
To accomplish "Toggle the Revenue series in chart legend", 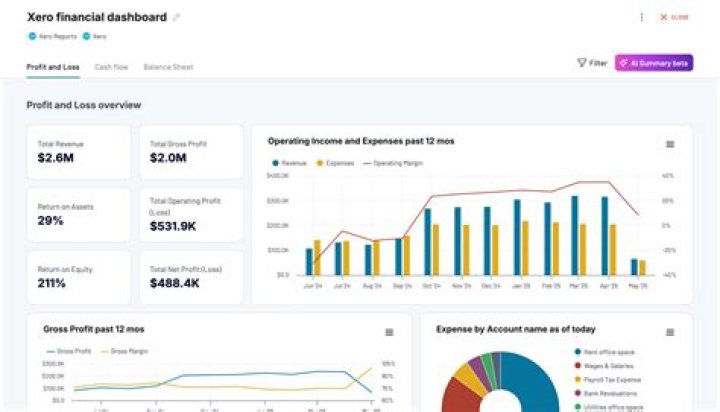I will coord(289,163).
